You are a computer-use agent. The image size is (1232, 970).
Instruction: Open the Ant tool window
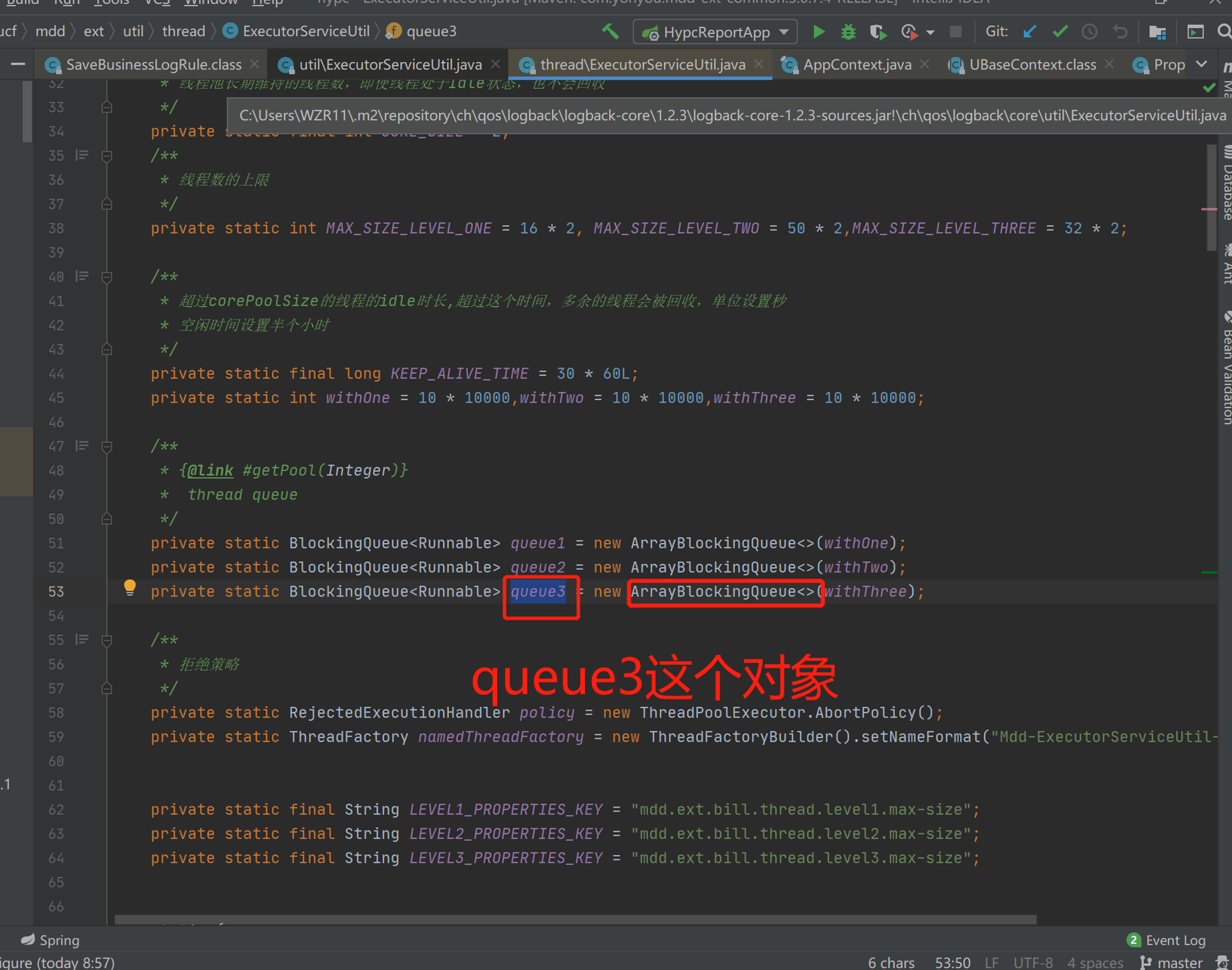(1226, 263)
